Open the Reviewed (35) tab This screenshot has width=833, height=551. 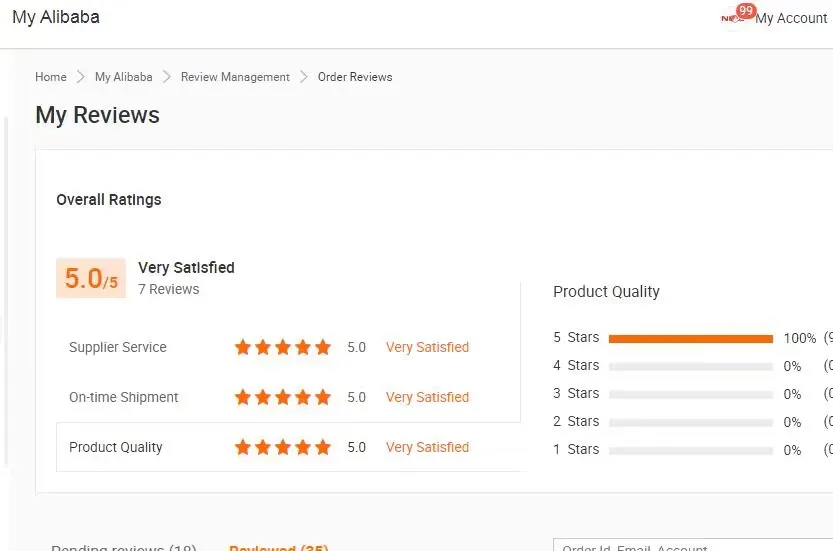point(278,548)
